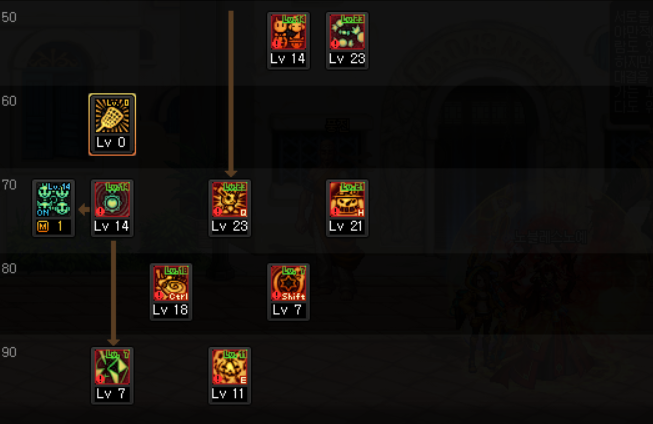This screenshot has width=653, height=424.
Task: Select the level 90 row marker
Action: point(9,352)
